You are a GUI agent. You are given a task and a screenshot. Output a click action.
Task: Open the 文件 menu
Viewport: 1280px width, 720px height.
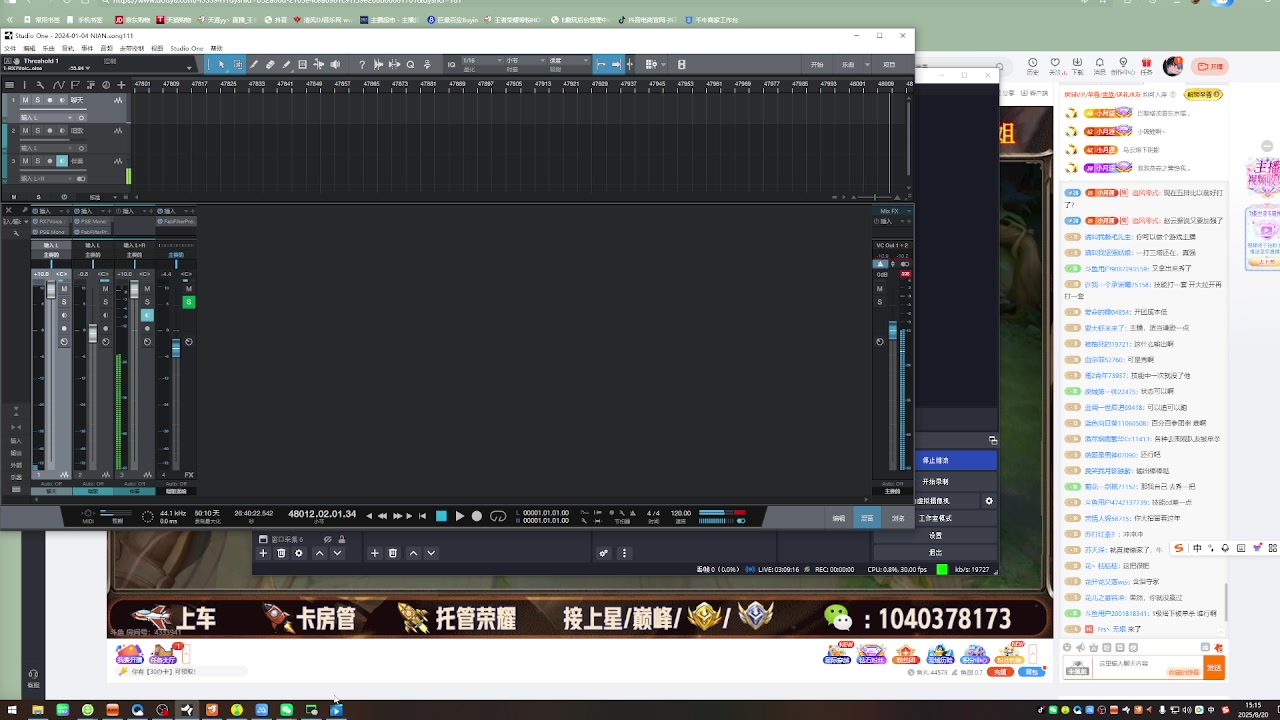coord(10,48)
